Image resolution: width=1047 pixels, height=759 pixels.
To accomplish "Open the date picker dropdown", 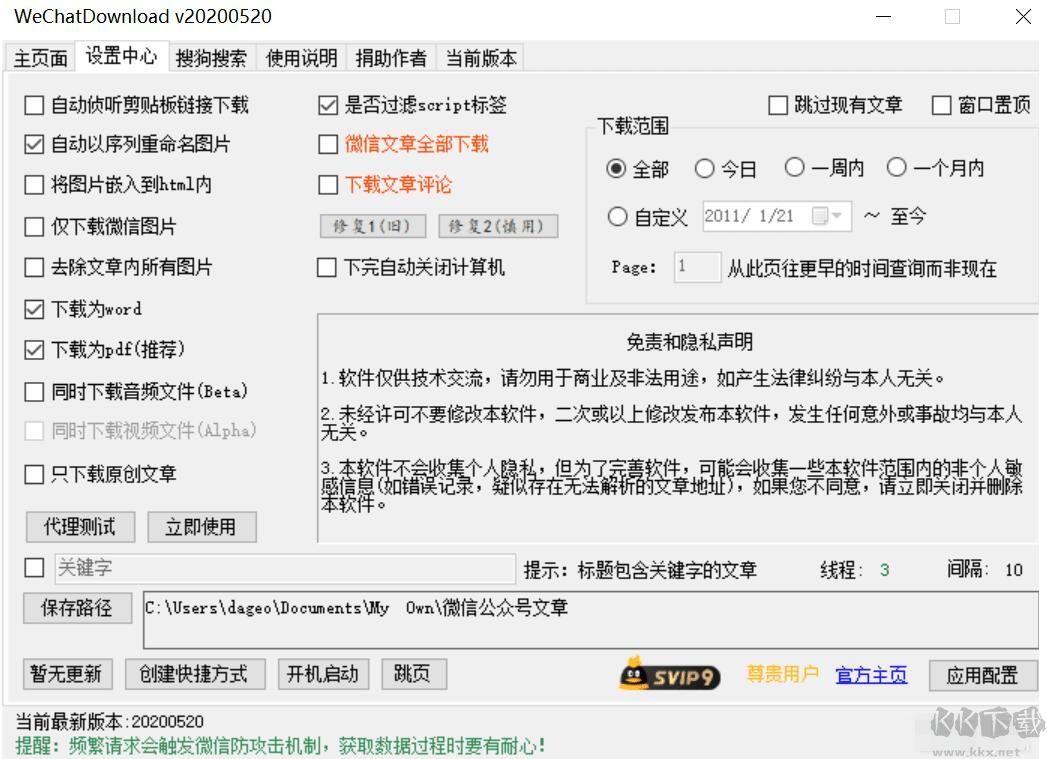I will point(836,215).
